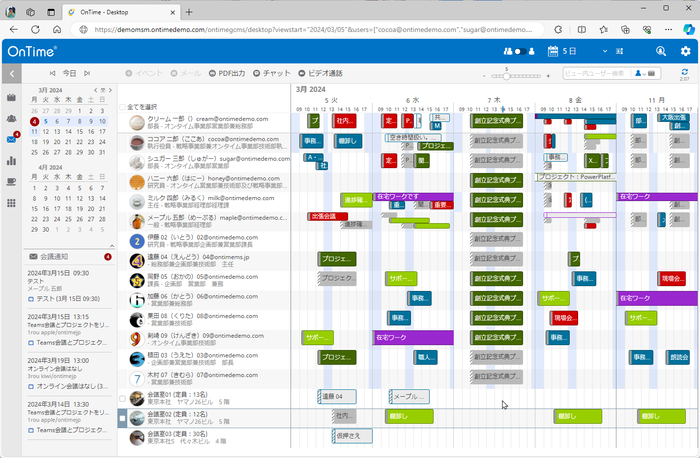Click the plus on the zoom slider
The image size is (700, 458).
(x=548, y=76)
